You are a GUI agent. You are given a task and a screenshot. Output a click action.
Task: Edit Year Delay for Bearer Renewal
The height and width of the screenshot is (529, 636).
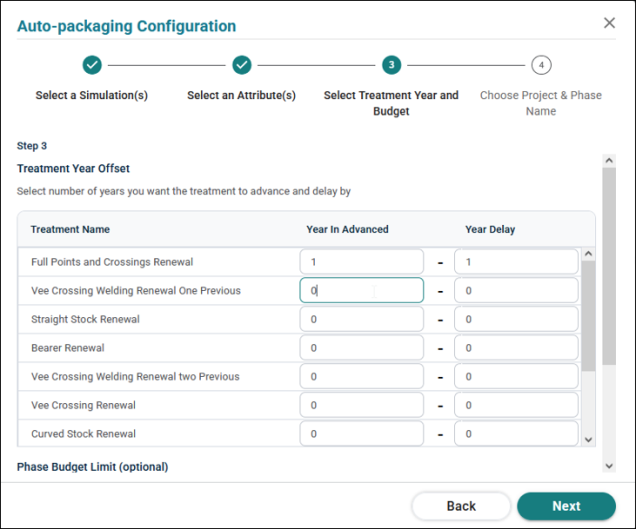pos(516,348)
